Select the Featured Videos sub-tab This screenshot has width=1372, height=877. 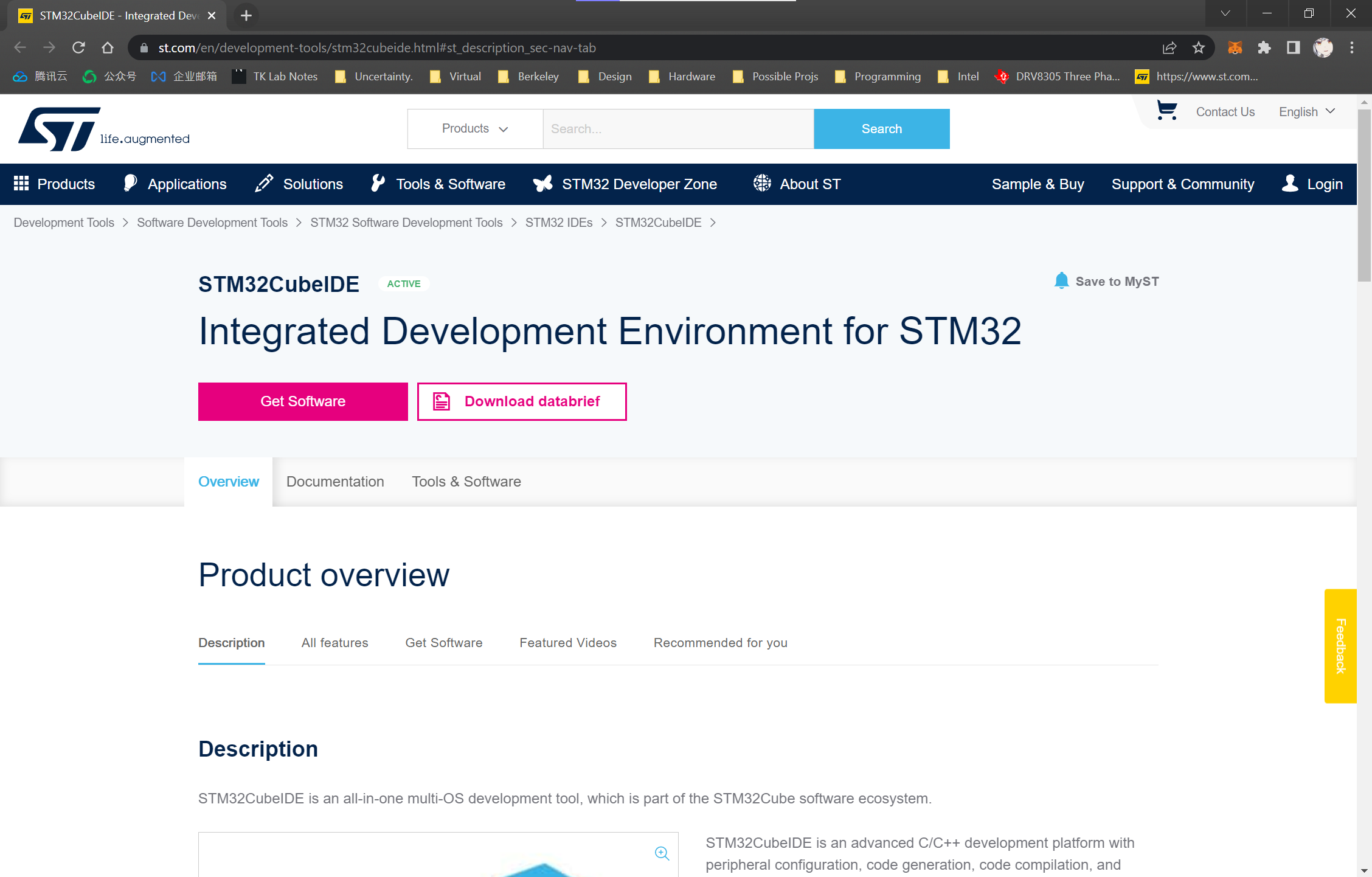[x=568, y=643]
